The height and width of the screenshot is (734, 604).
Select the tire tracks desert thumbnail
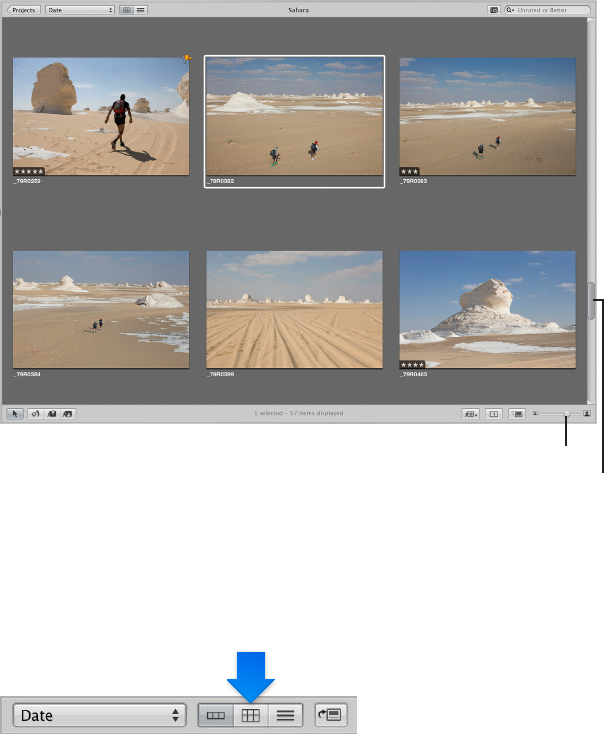point(295,309)
